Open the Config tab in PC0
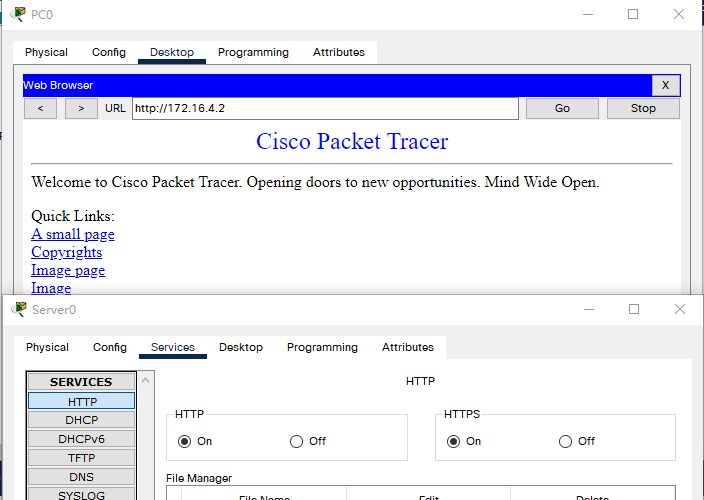 (x=109, y=53)
